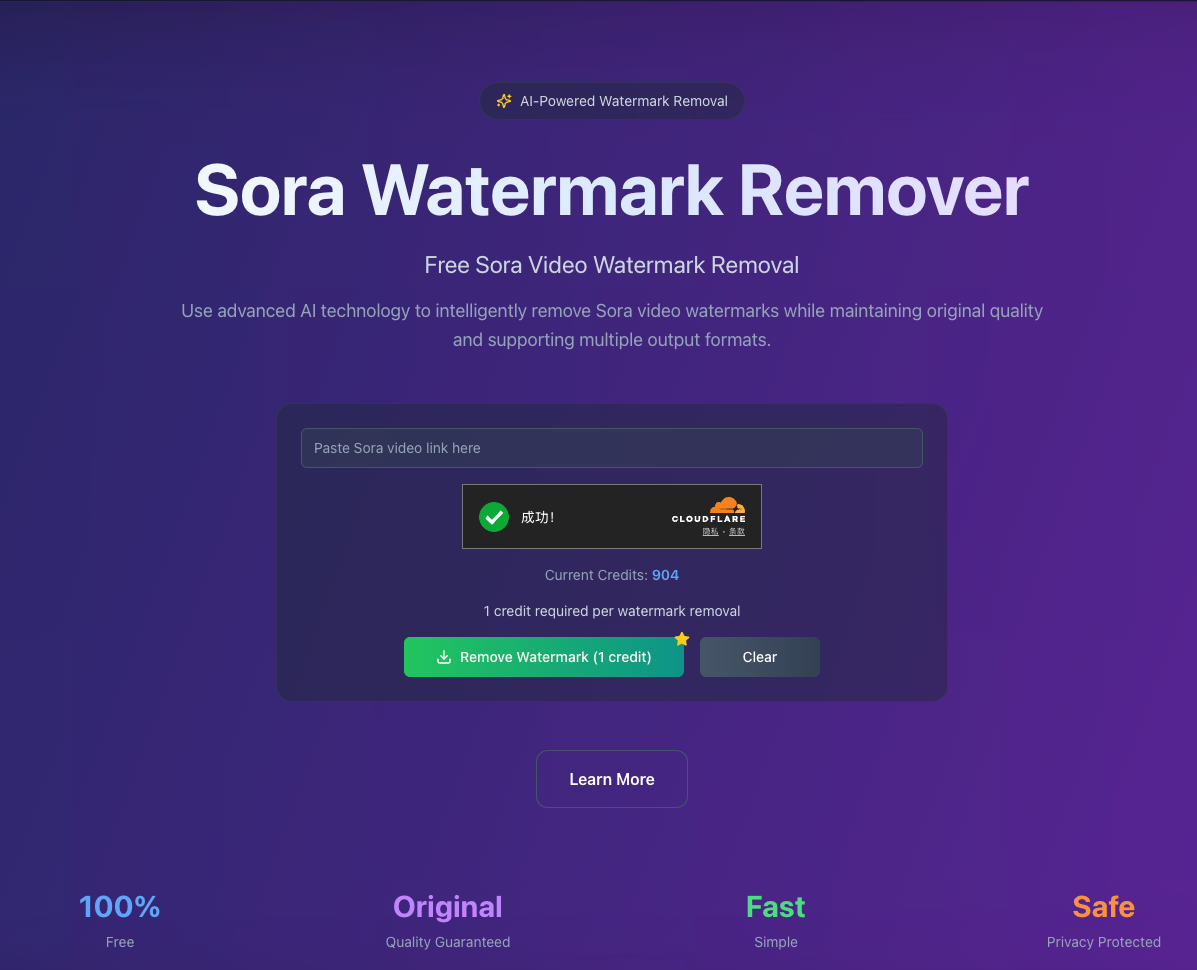Click the download icon on the Remove Watermark button
Image resolution: width=1197 pixels, height=970 pixels.
pyautogui.click(x=444, y=657)
